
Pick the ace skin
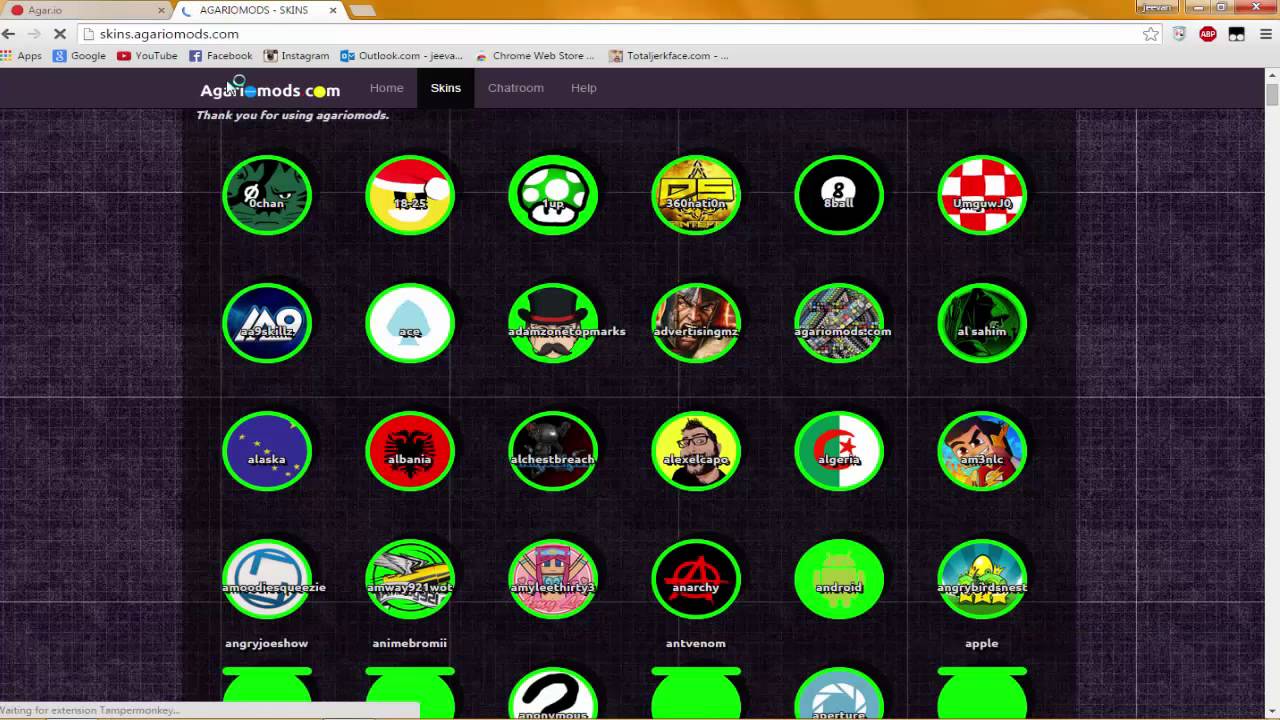(410, 323)
